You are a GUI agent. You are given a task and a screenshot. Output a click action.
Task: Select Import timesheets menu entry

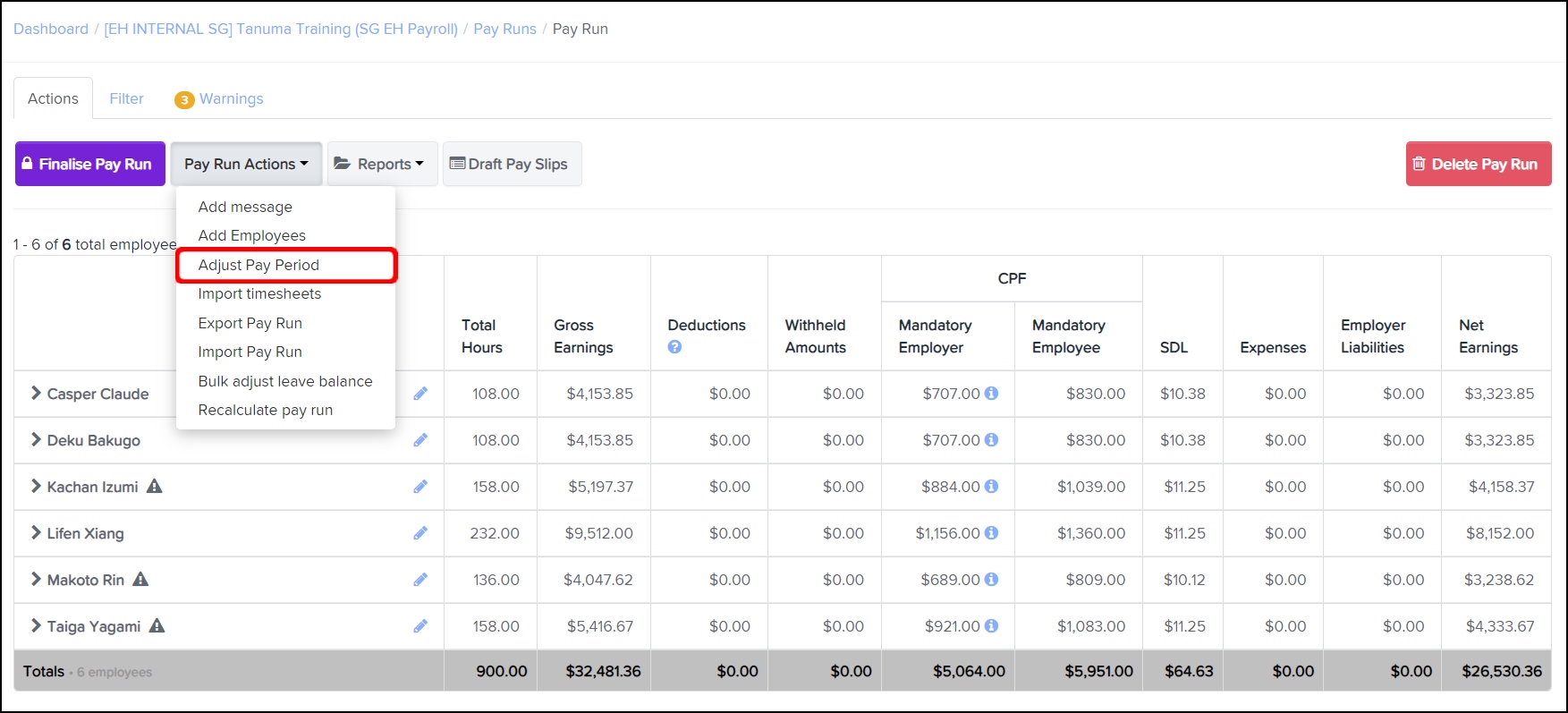259,293
